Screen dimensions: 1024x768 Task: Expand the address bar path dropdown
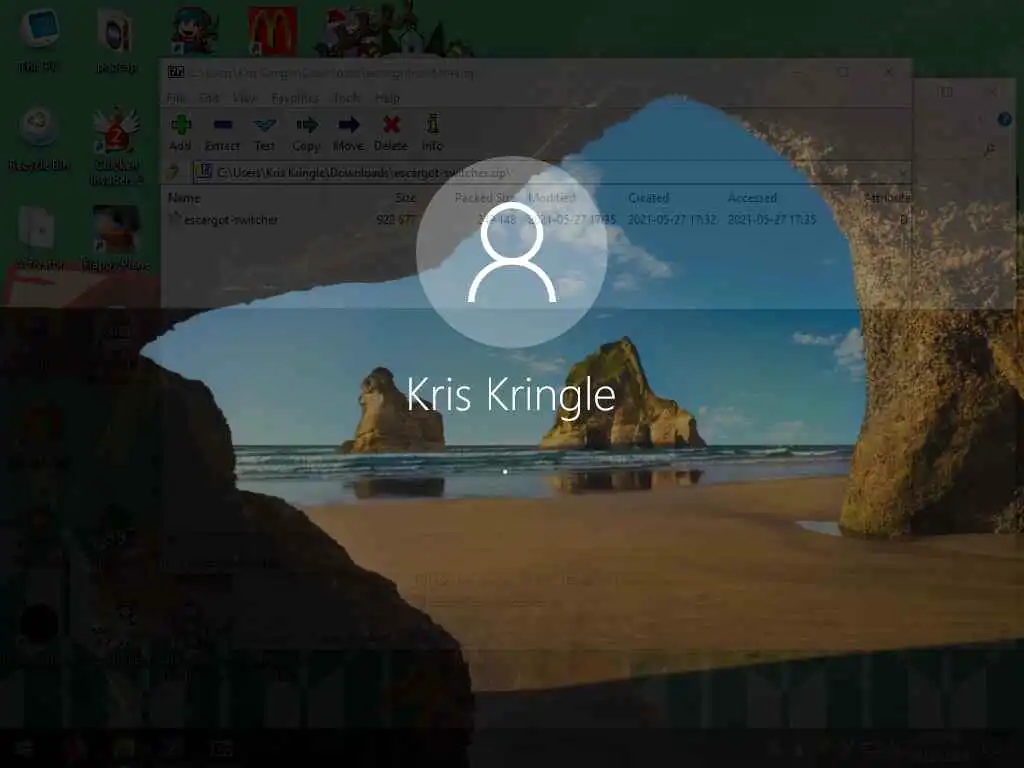[903, 173]
